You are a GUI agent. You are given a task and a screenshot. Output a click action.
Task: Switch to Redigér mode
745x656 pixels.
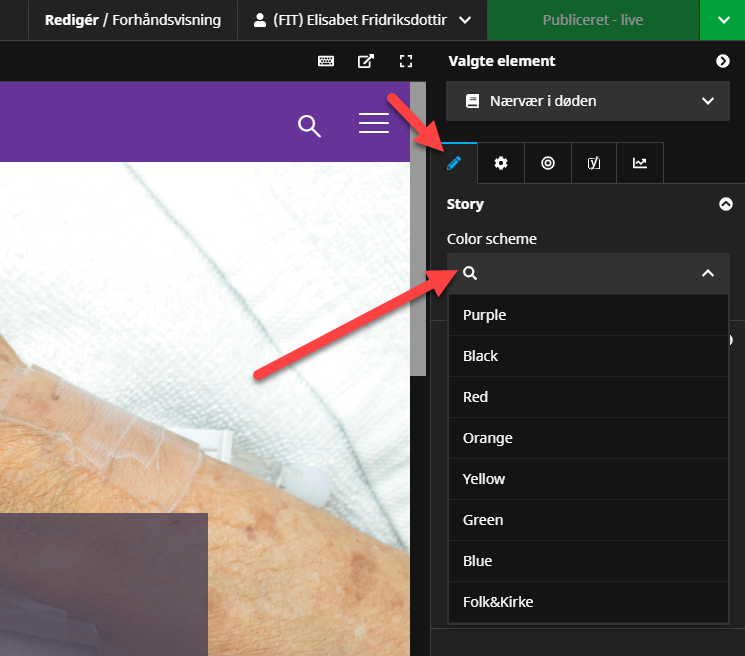click(x=72, y=20)
